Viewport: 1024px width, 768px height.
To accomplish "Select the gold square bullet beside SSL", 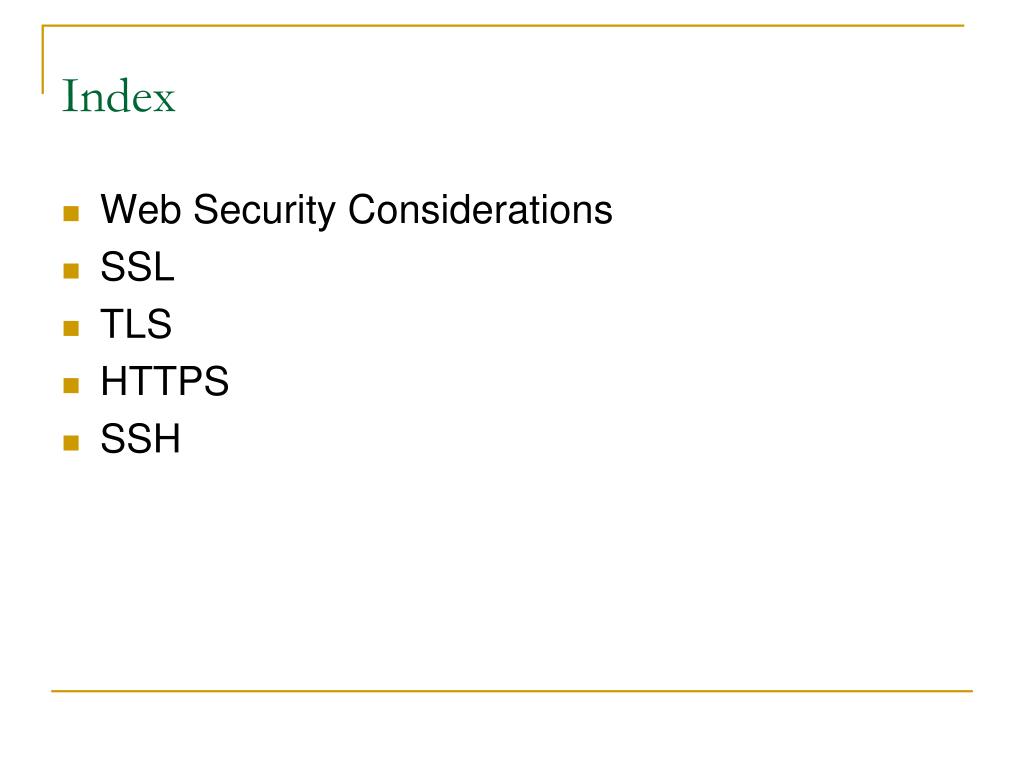I will (71, 270).
